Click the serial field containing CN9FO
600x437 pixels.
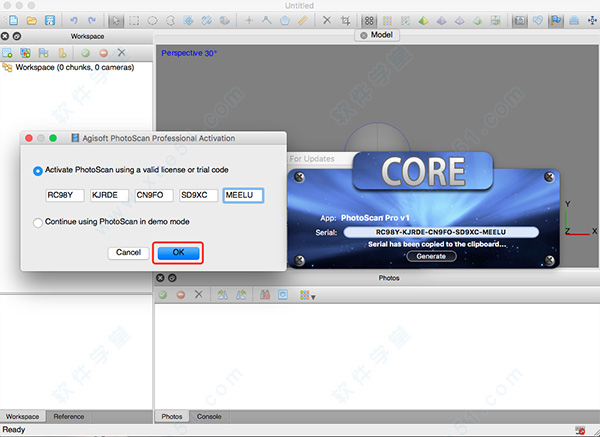tap(154, 195)
